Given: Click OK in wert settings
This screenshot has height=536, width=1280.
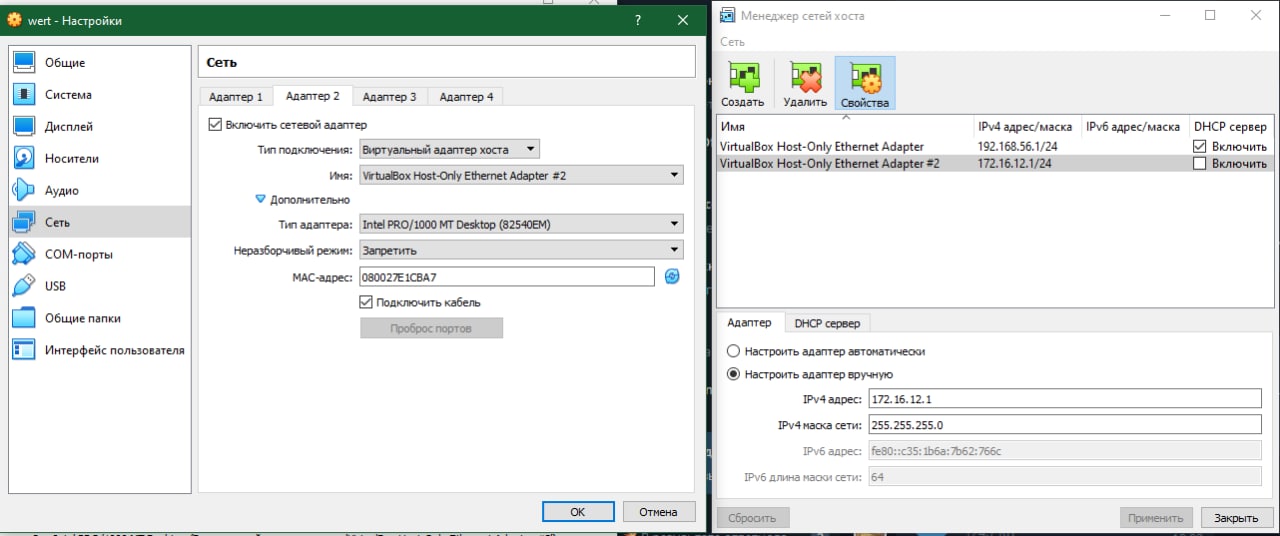Looking at the screenshot, I should tap(578, 512).
